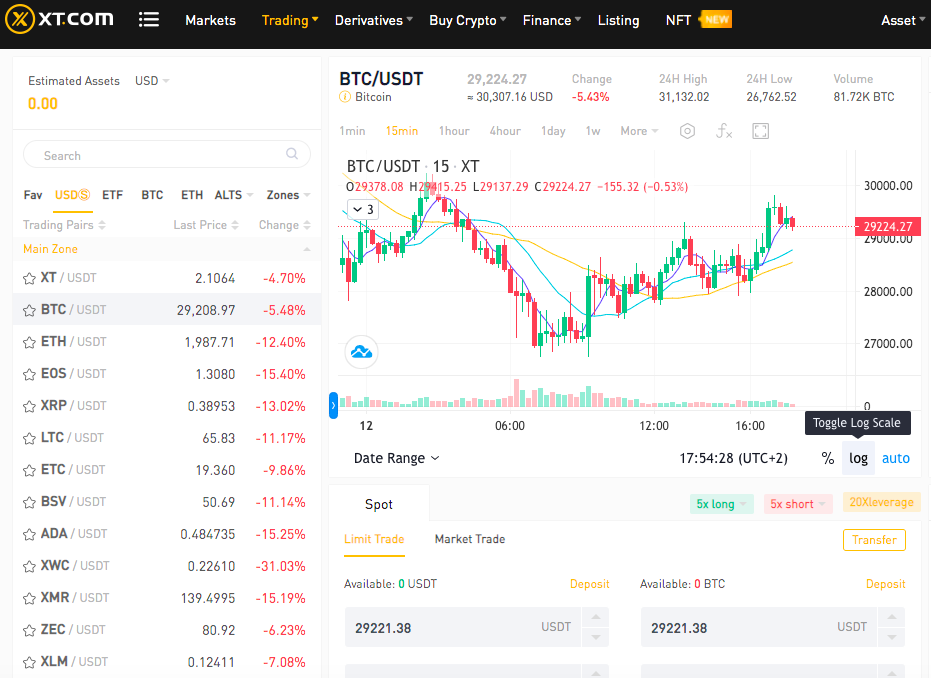Open the More timeframes dropdown

pos(639,131)
